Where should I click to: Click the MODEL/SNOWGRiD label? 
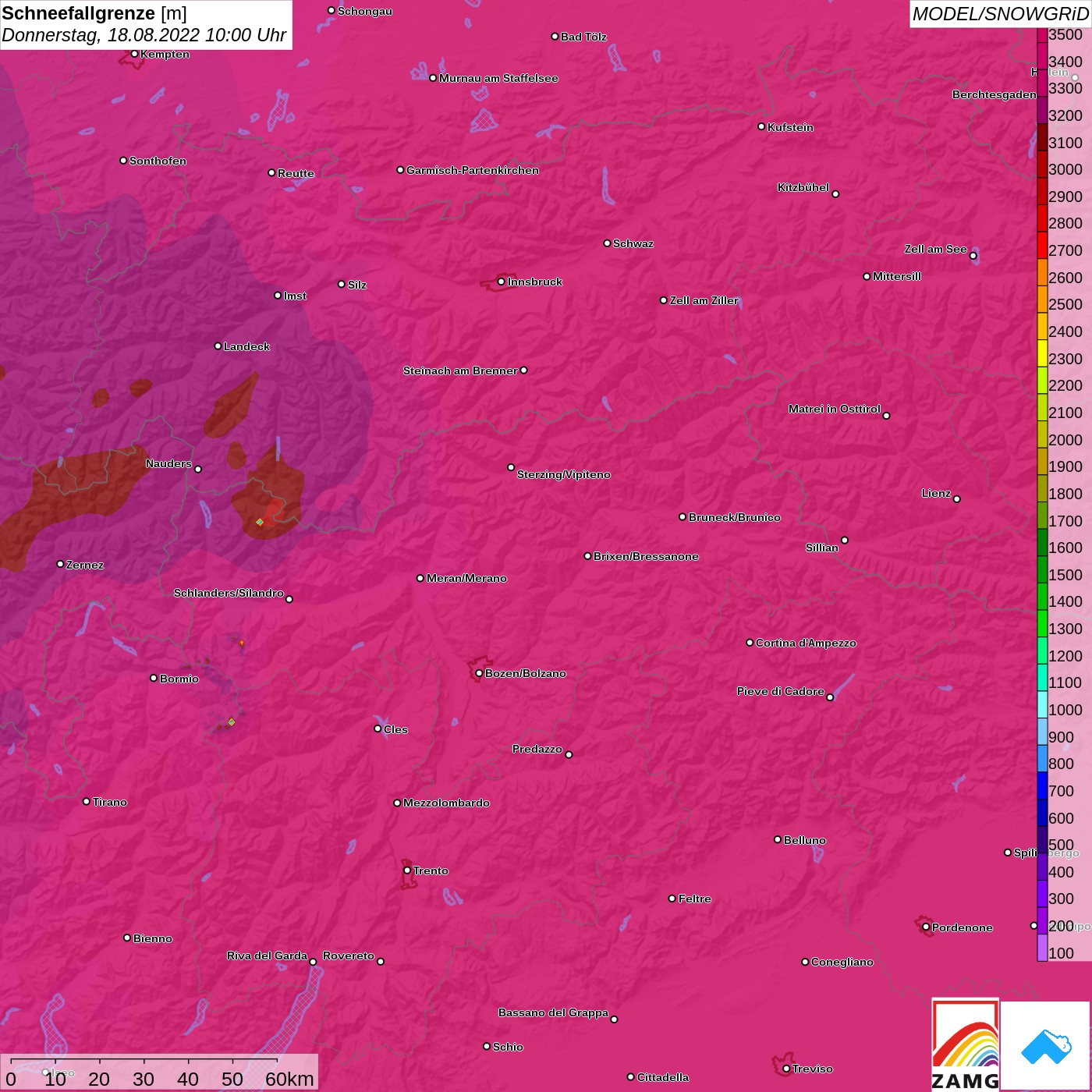(1000, 14)
